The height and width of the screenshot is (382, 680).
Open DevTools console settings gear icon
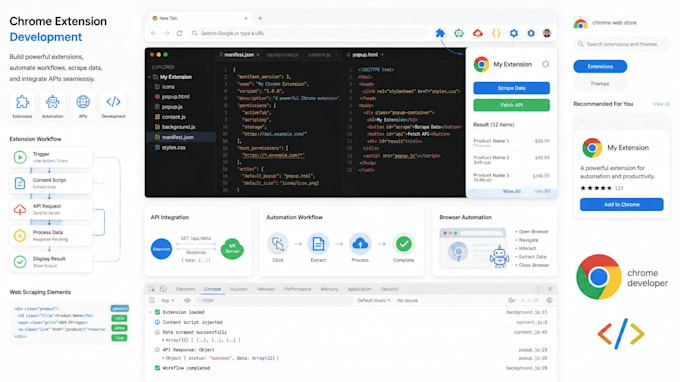click(x=549, y=300)
